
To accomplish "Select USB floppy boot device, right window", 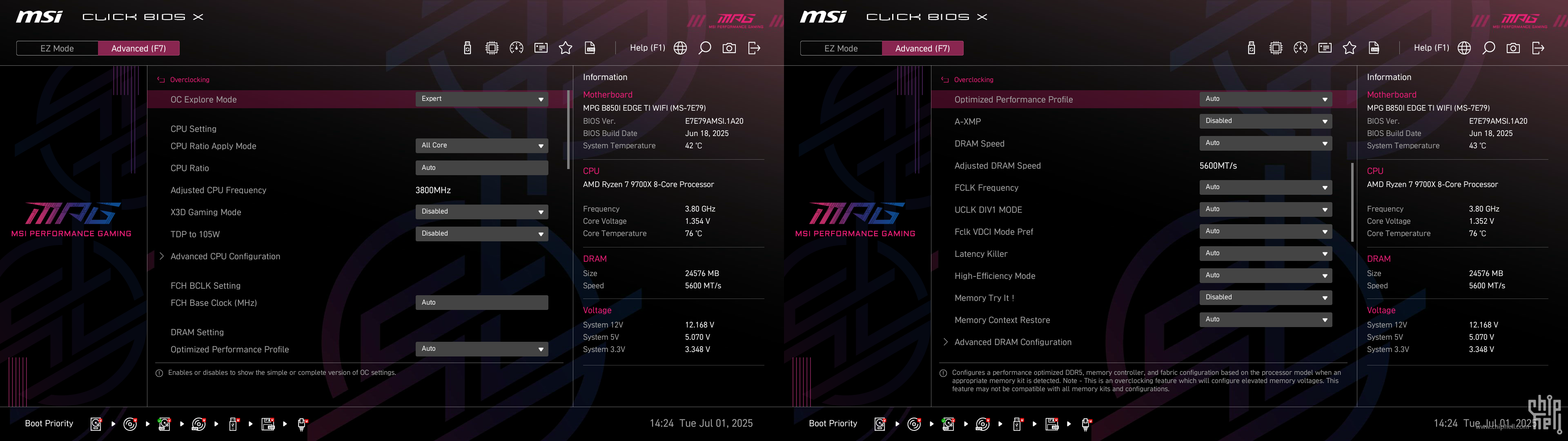I will click(x=1052, y=424).
